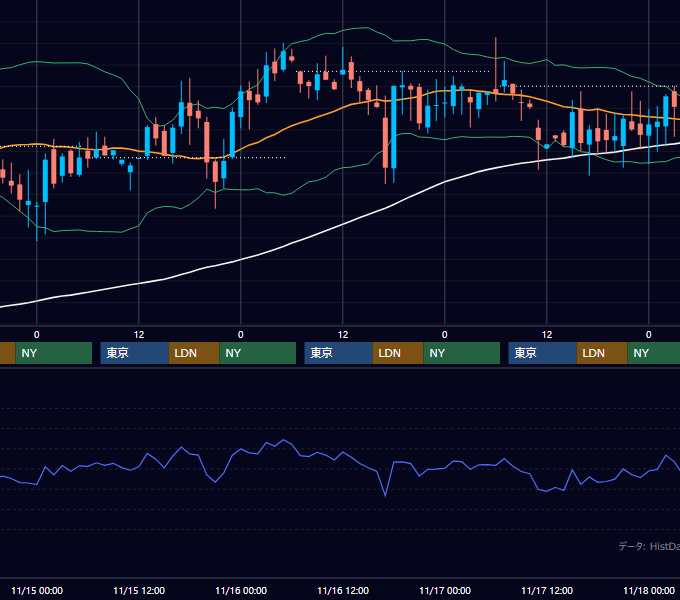
Task: Click the 11/18 00:00 time axis label
Action: coord(649,590)
